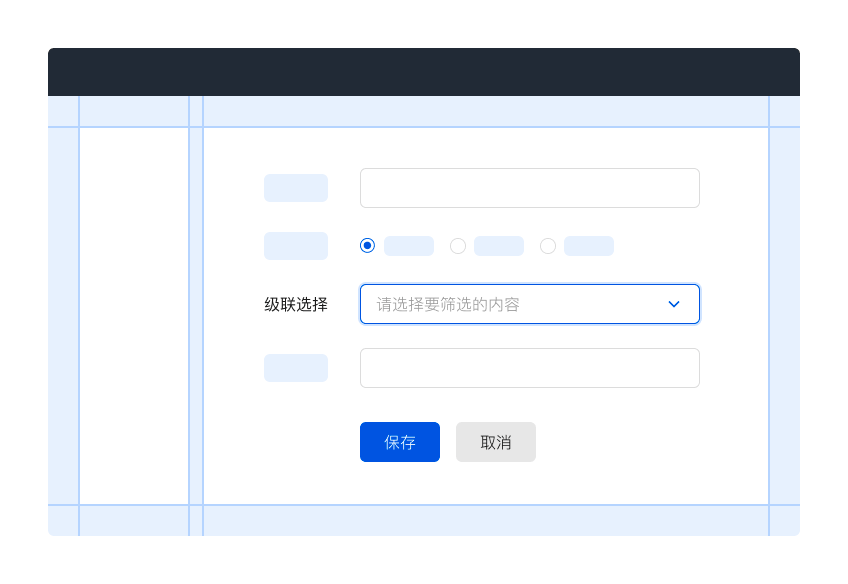The width and height of the screenshot is (848, 584).
Task: Click the dark header bar at the top
Action: click(x=424, y=72)
